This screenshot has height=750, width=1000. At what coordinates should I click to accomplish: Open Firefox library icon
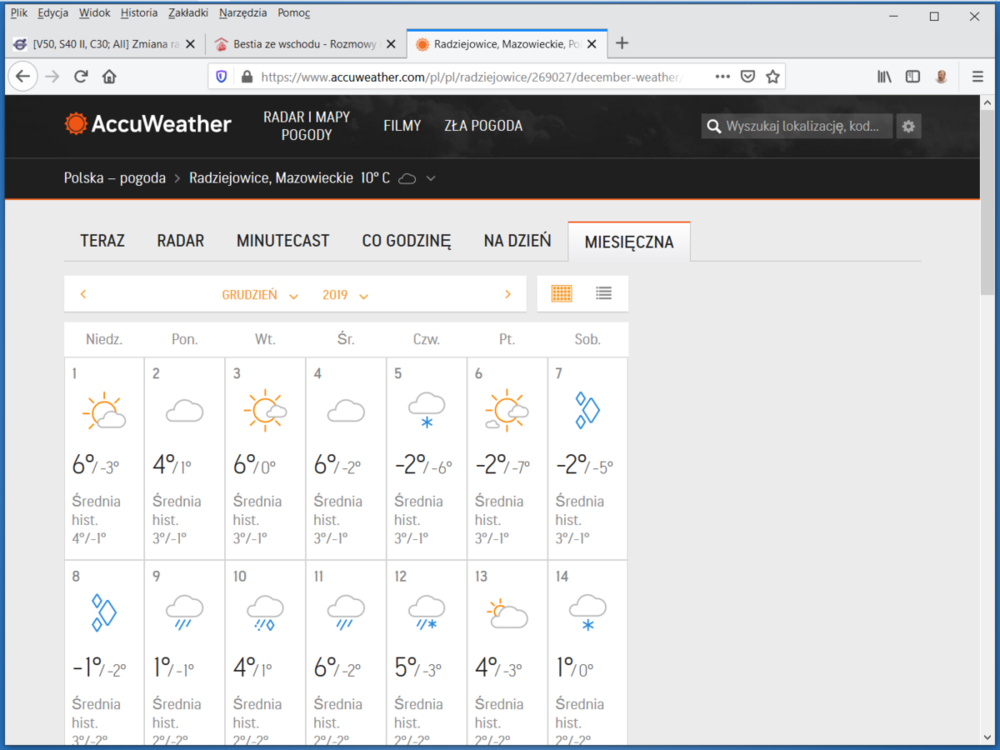[x=884, y=76]
